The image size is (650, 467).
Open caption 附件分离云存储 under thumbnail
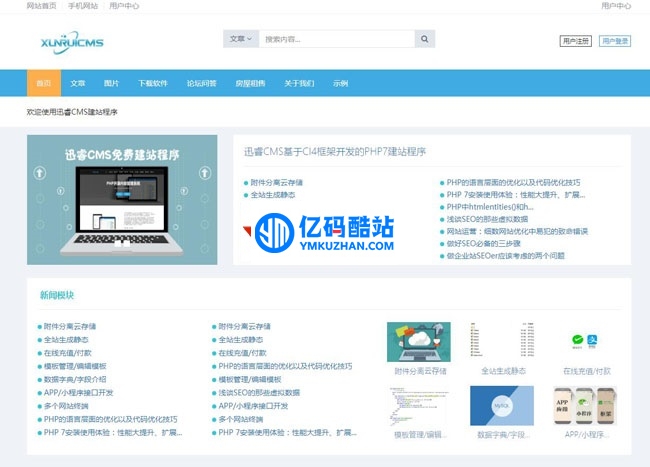420,371
